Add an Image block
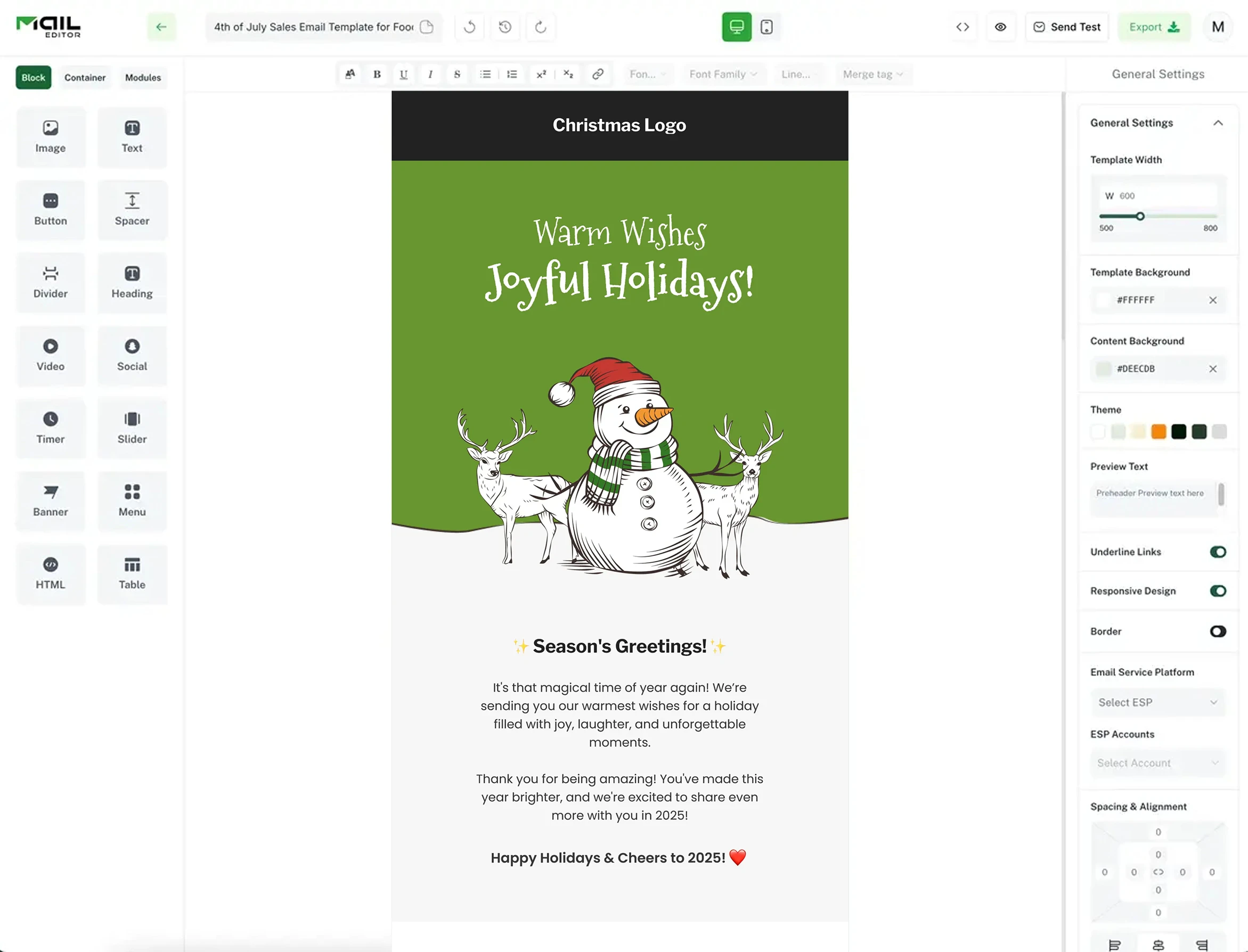The width and height of the screenshot is (1248, 952). 51,137
